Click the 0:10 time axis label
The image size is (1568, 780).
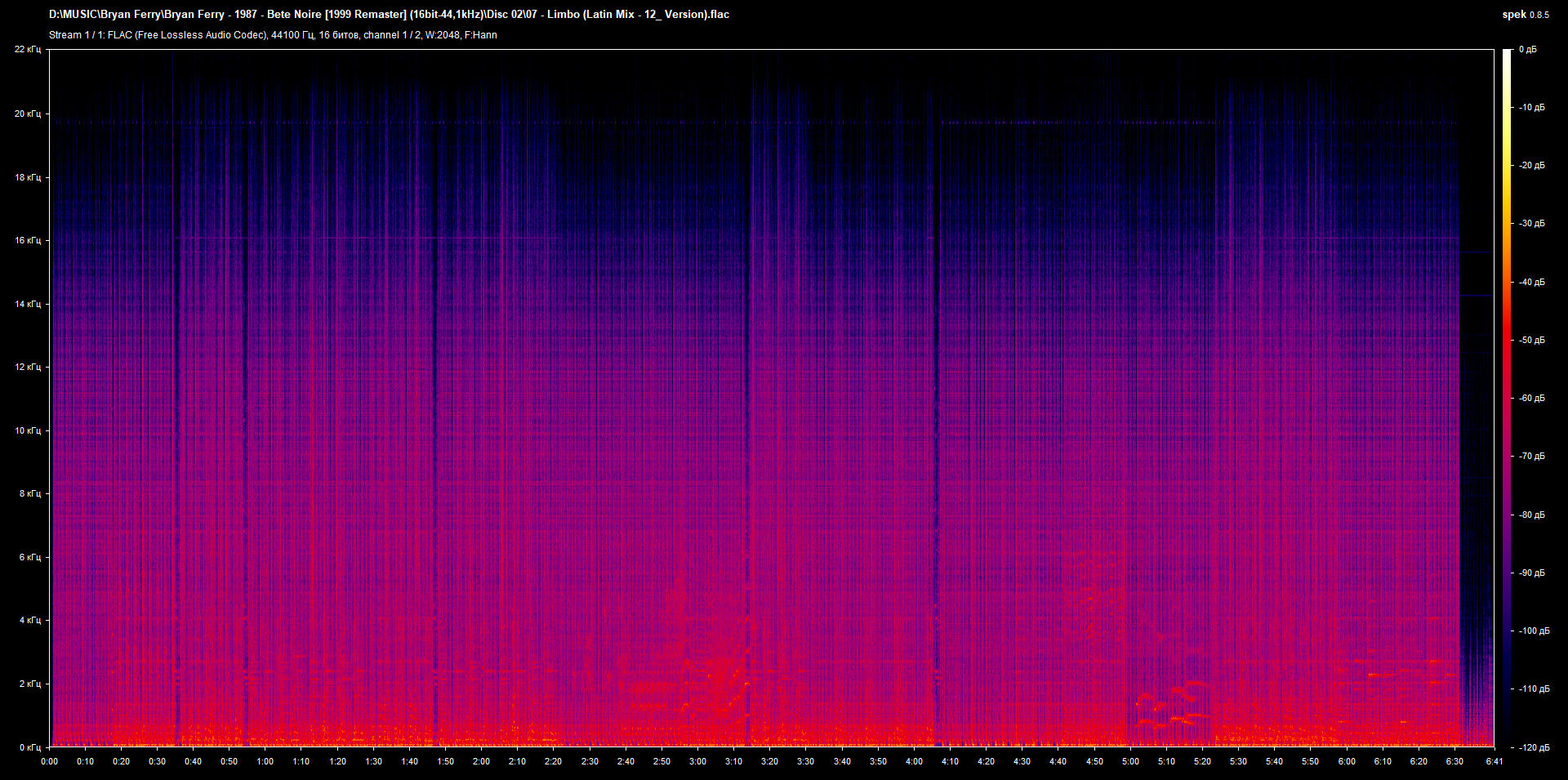point(85,762)
